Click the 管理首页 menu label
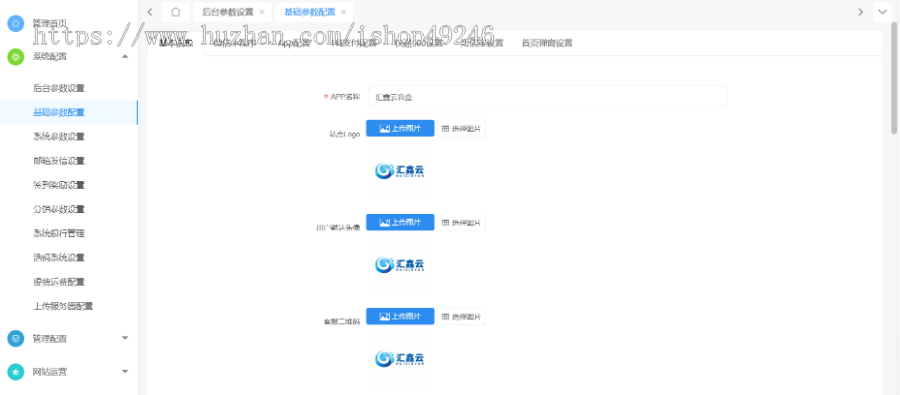 click(49, 24)
